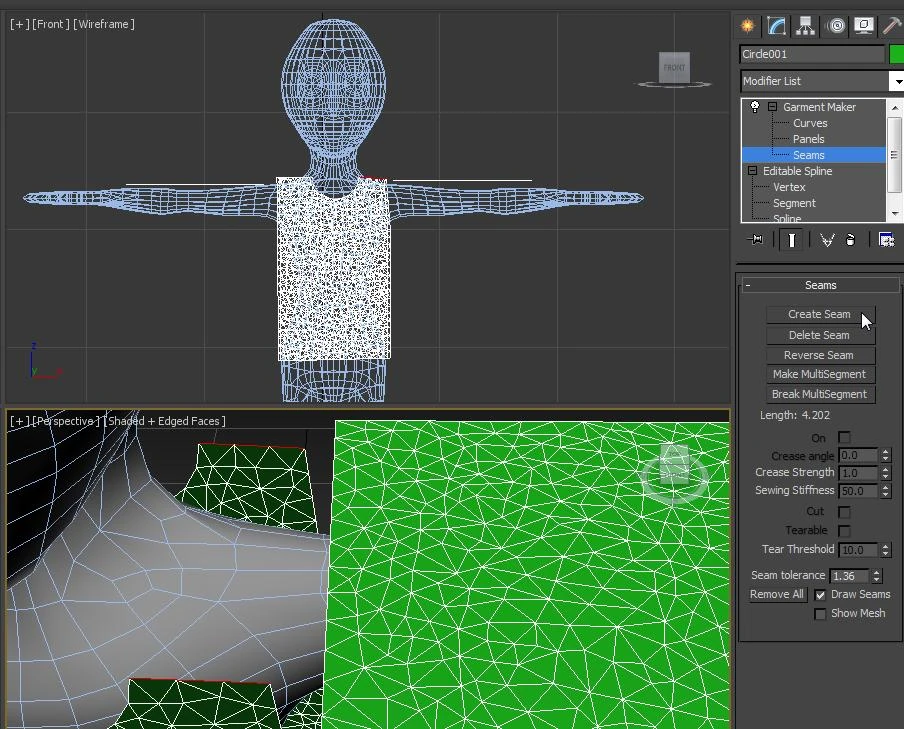
Task: Switch to the Modify panel icon
Action: tap(776, 26)
